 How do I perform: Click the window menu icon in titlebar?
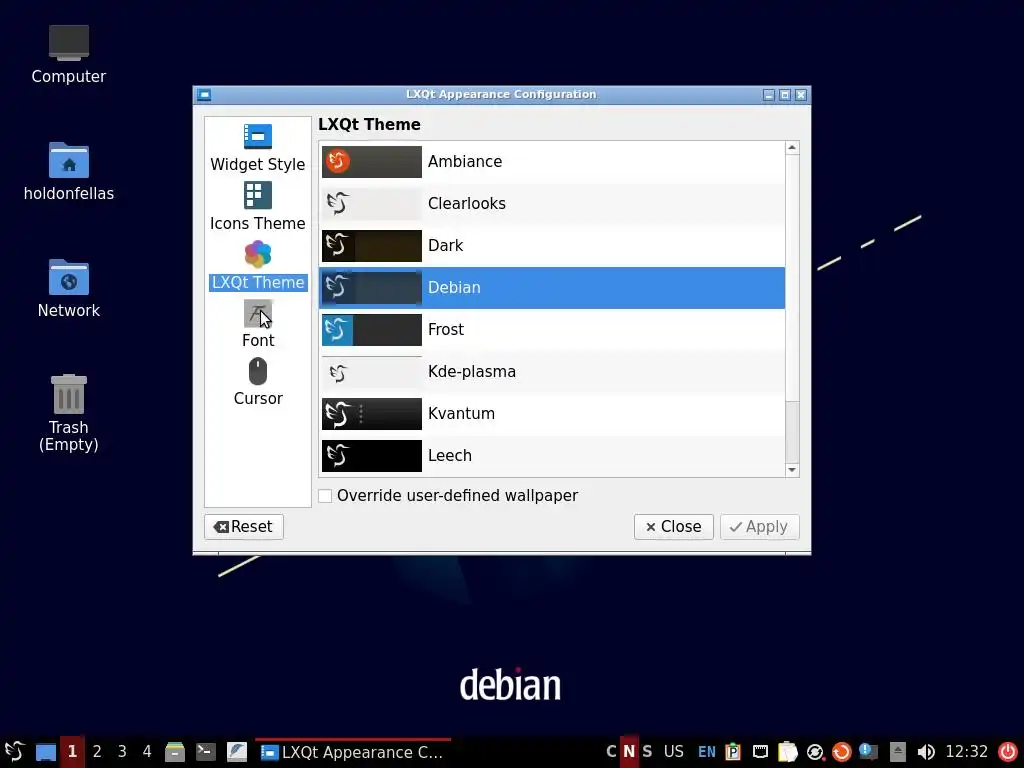click(204, 95)
